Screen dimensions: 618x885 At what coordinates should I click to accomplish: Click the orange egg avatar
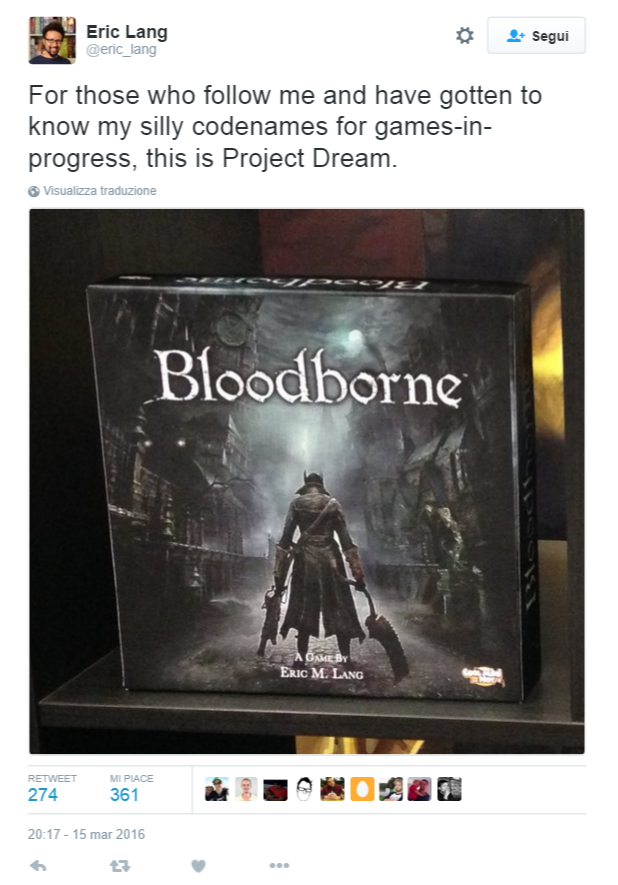click(362, 789)
